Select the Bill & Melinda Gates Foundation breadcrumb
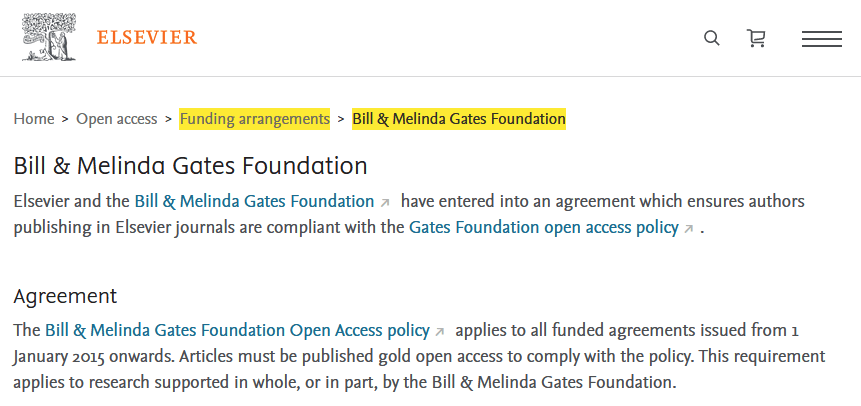Image resolution: width=861 pixels, height=406 pixels. coord(458,119)
